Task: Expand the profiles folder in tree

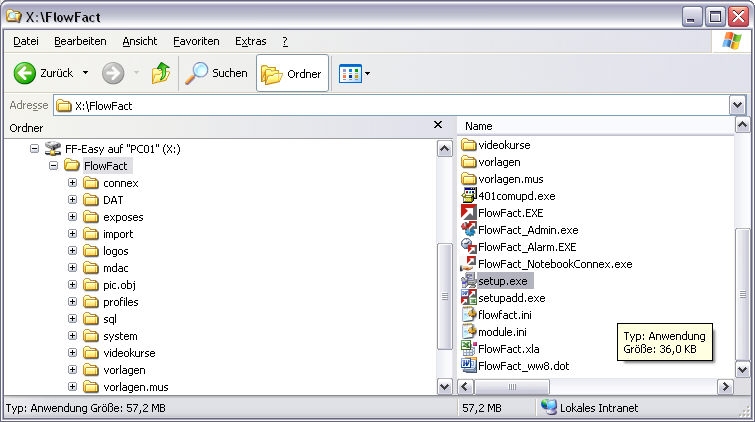Action: 72,302
